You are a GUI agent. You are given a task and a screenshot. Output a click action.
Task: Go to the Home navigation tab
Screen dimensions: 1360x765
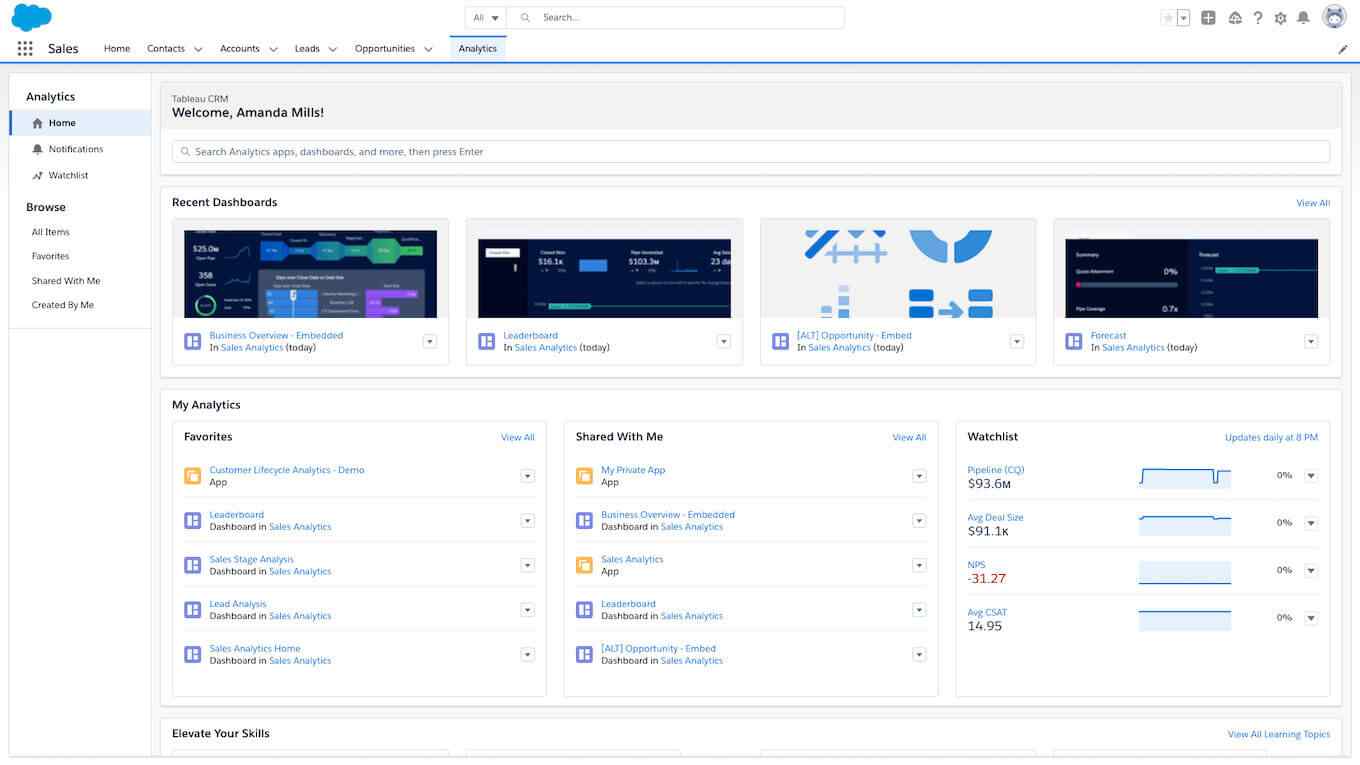(x=117, y=48)
